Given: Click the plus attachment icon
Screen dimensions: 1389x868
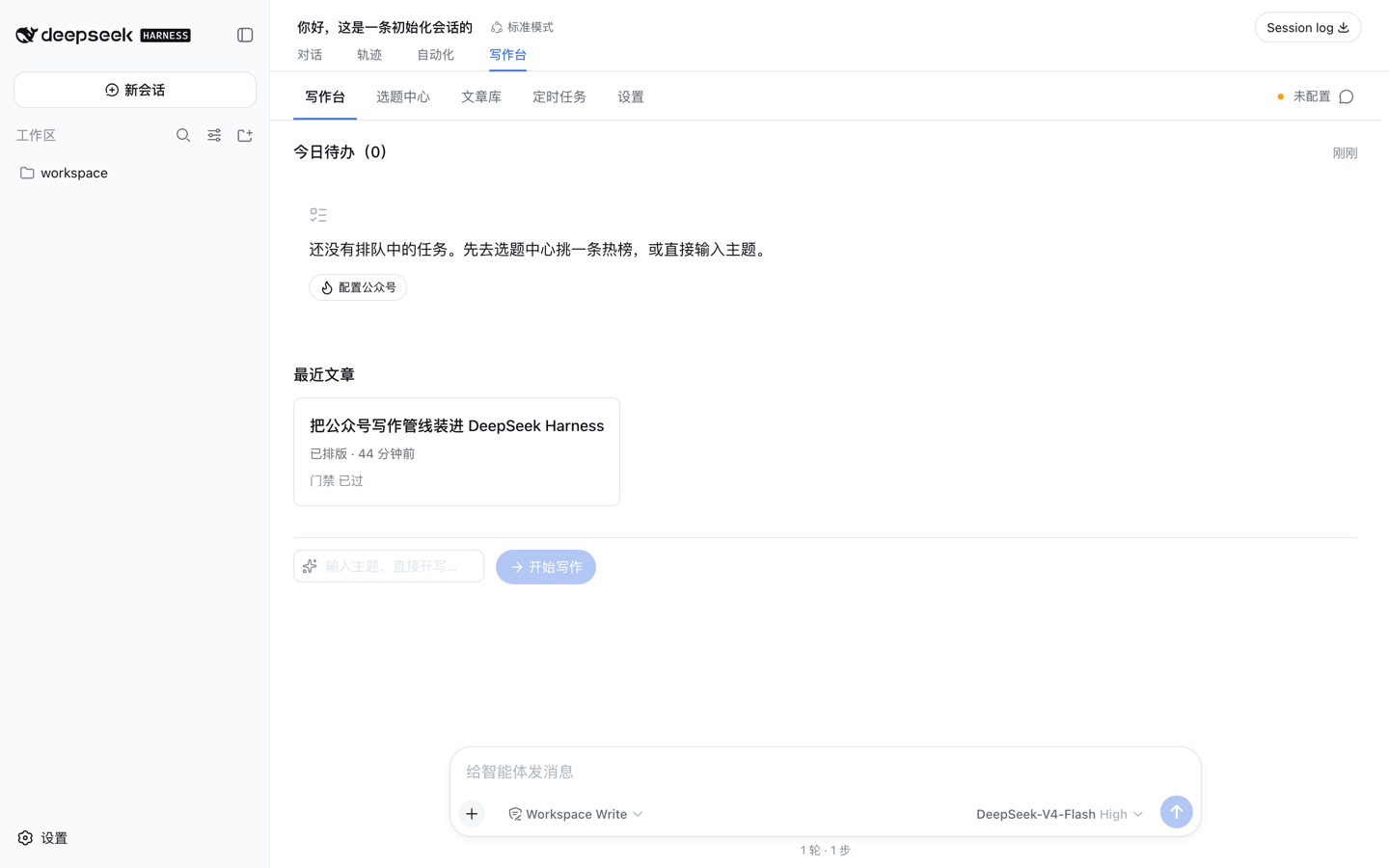Looking at the screenshot, I should 472,814.
